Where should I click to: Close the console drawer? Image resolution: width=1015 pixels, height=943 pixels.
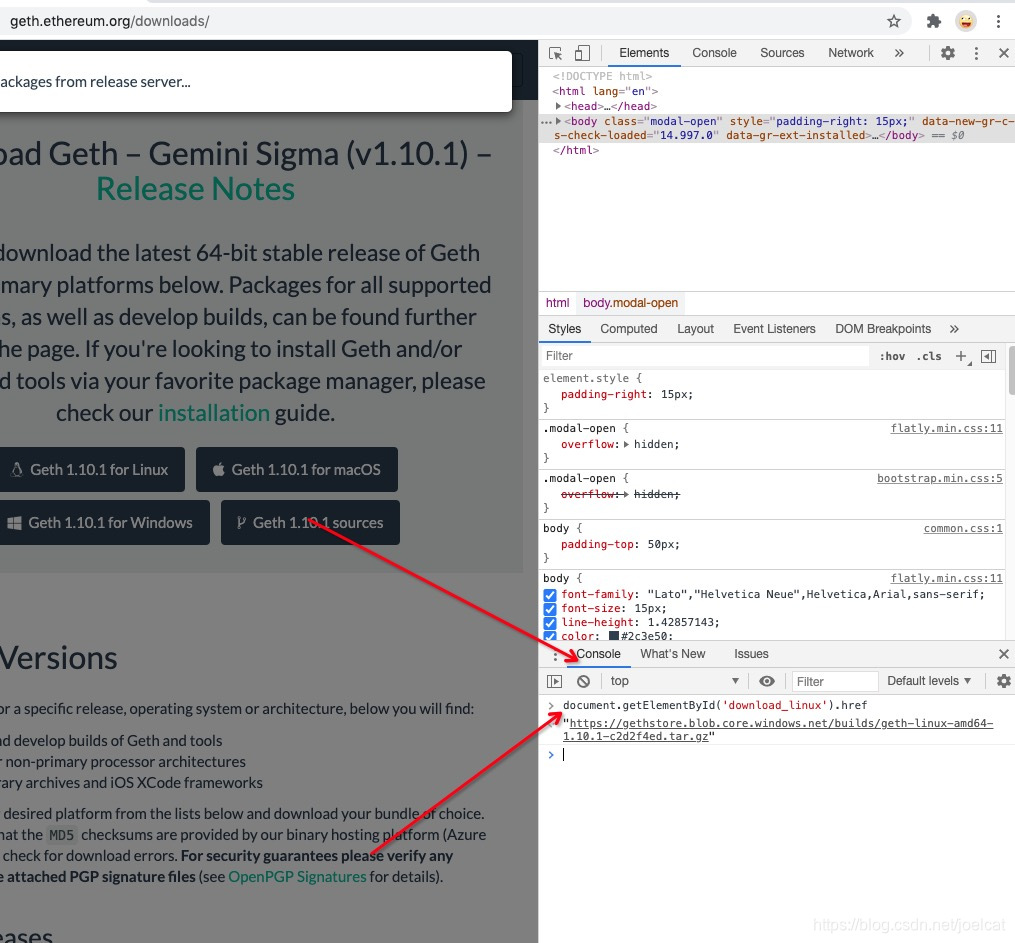[1003, 654]
